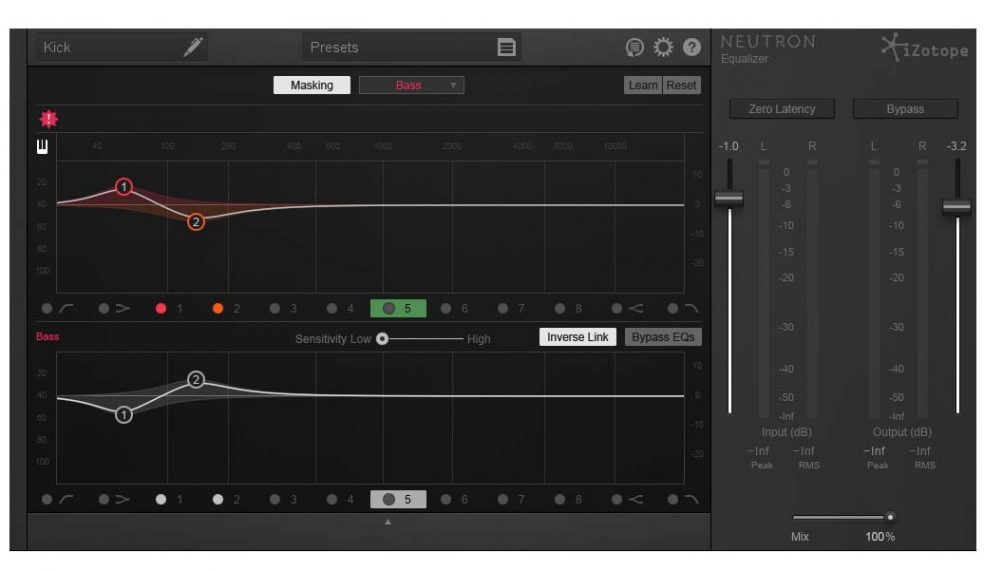Click the Kick track name field
The width and height of the screenshot is (984, 572).
[x=122, y=47]
